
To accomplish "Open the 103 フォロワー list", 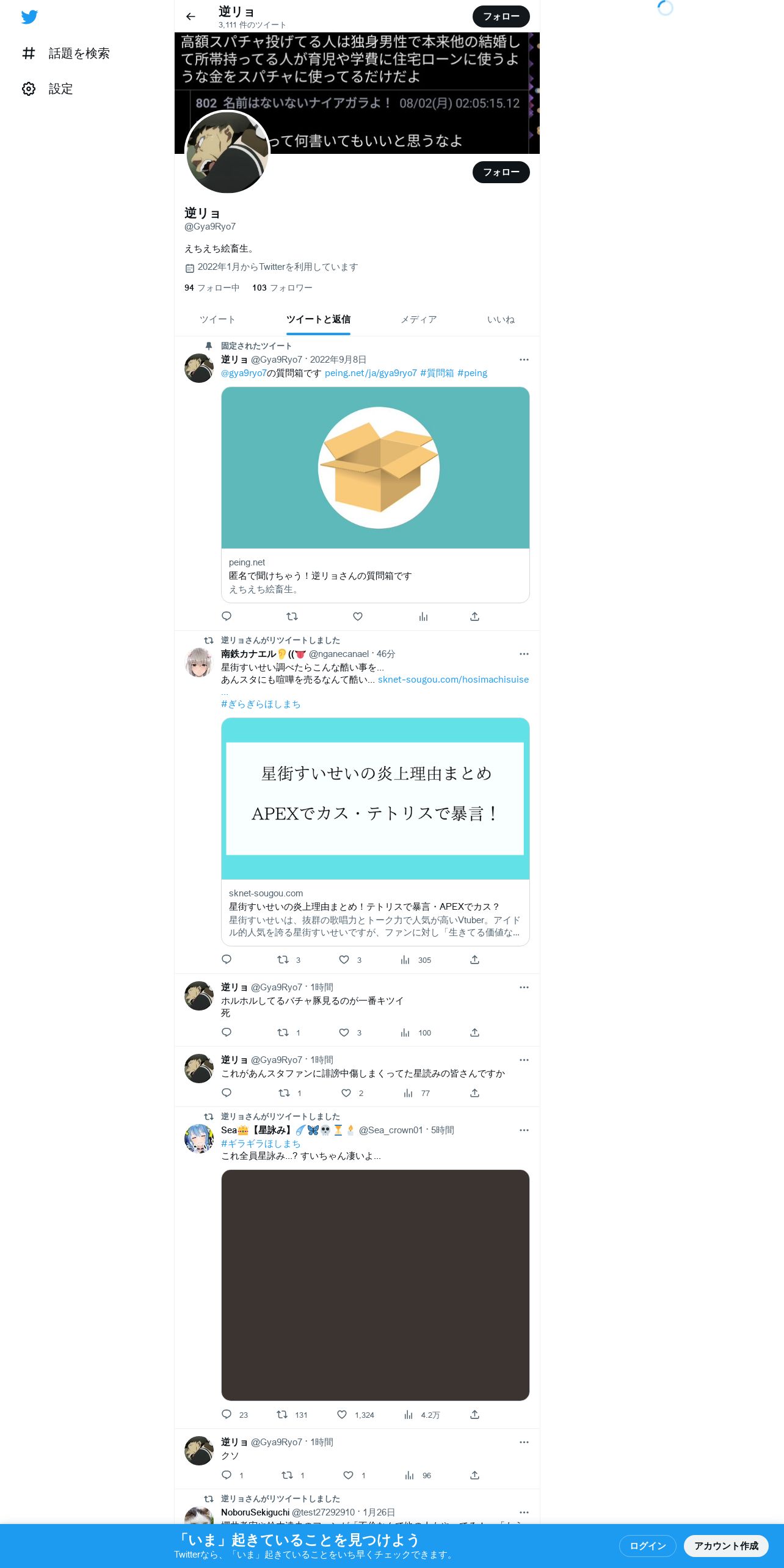I will (x=282, y=288).
